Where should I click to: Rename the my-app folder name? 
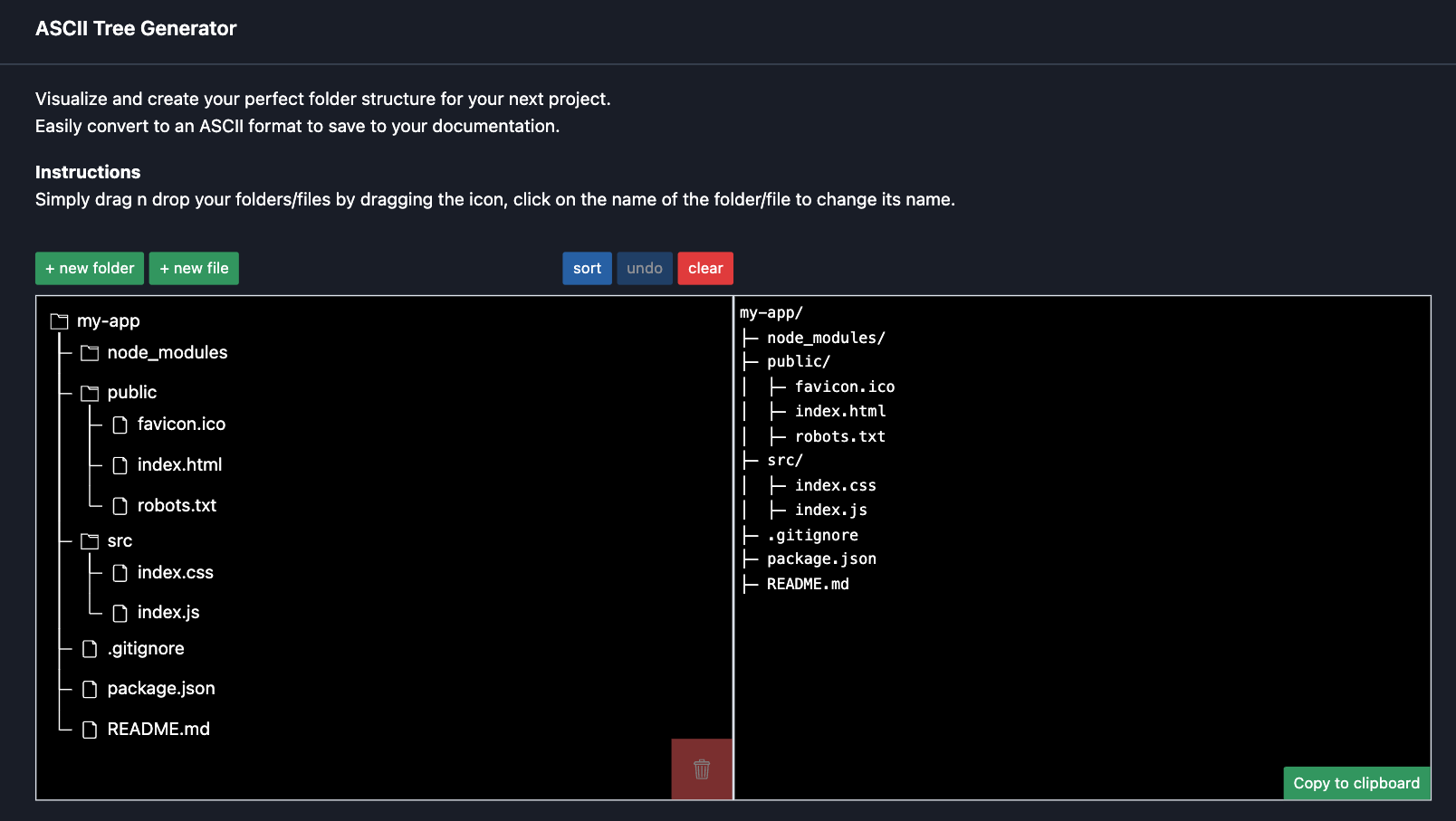[x=109, y=320]
